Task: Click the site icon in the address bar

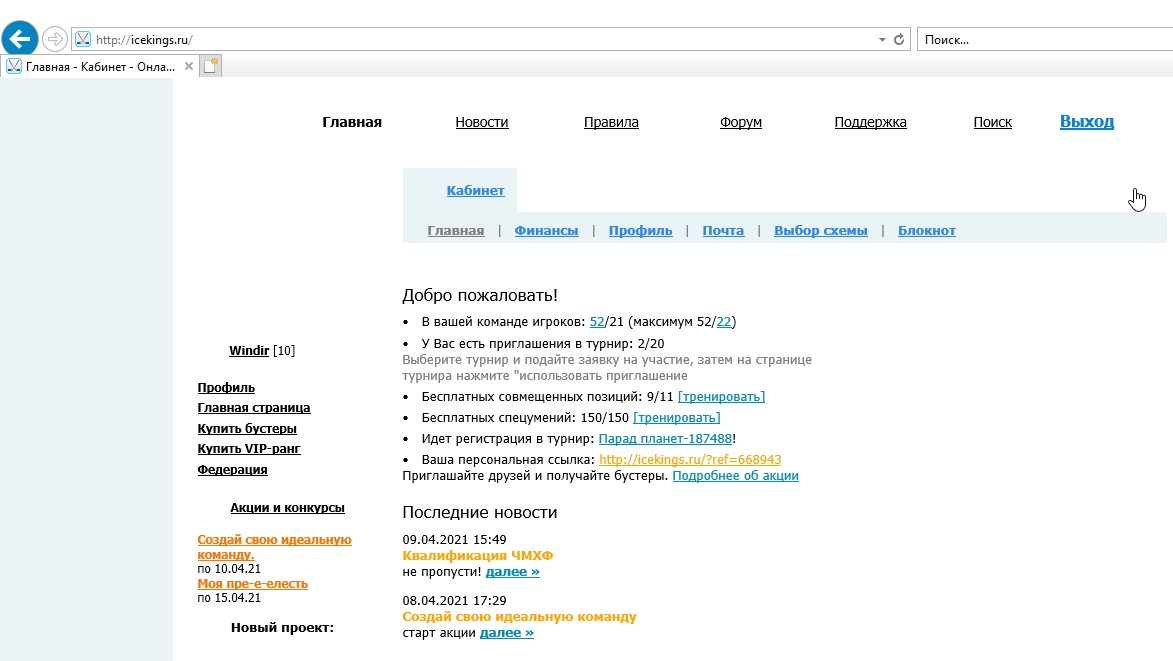Action: [x=83, y=40]
